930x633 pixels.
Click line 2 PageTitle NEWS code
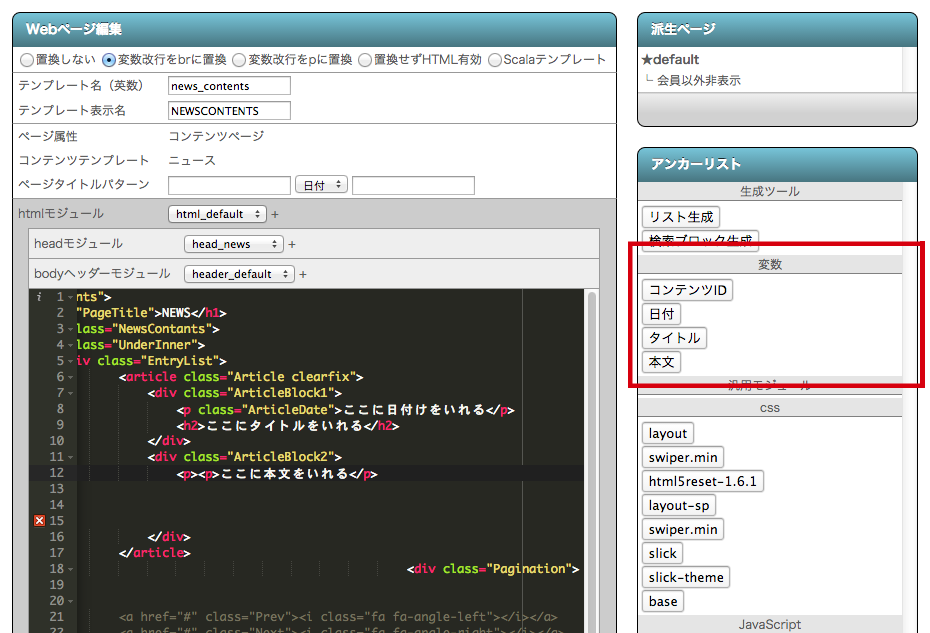(151, 313)
